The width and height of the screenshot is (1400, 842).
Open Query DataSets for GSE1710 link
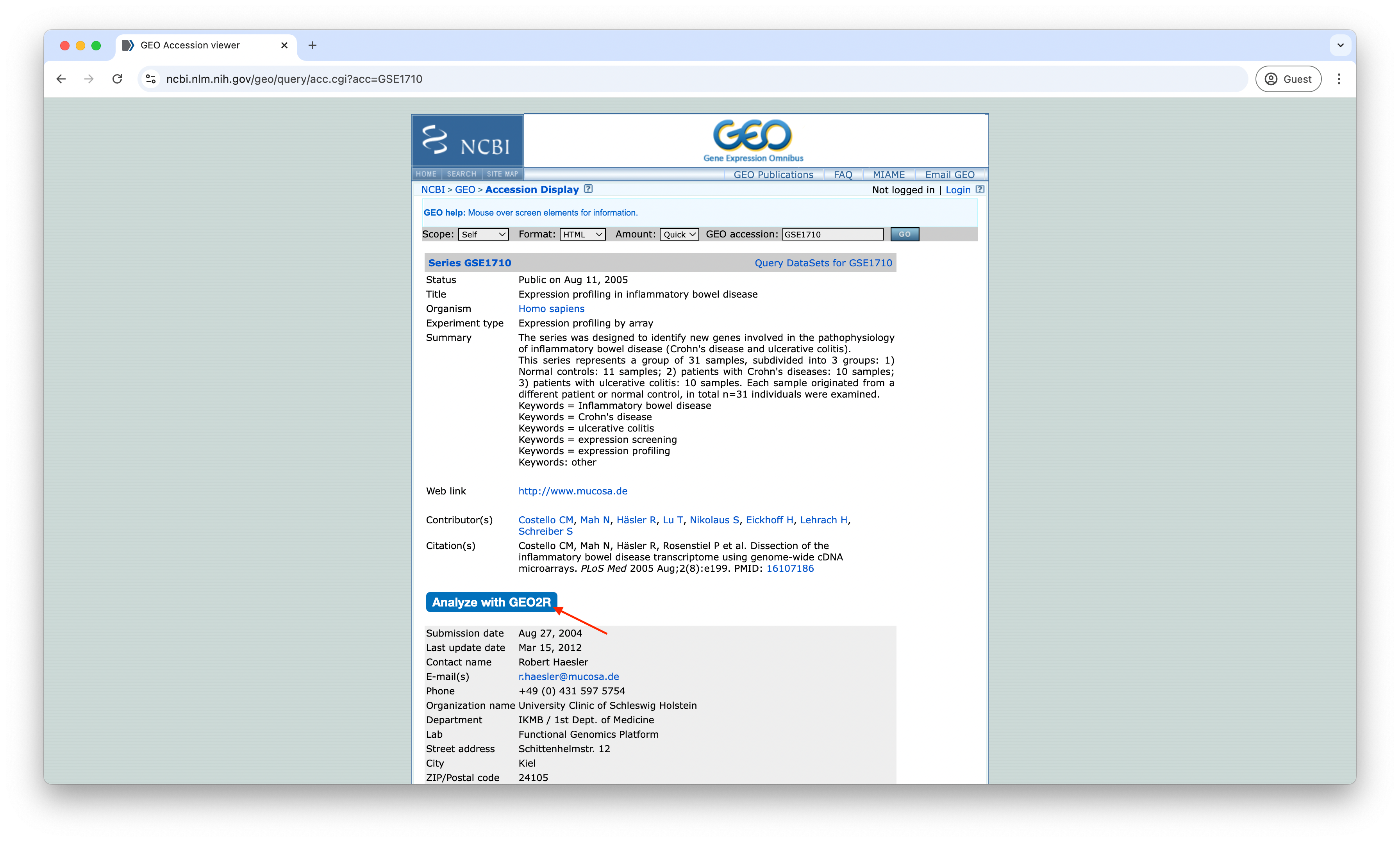(823, 263)
